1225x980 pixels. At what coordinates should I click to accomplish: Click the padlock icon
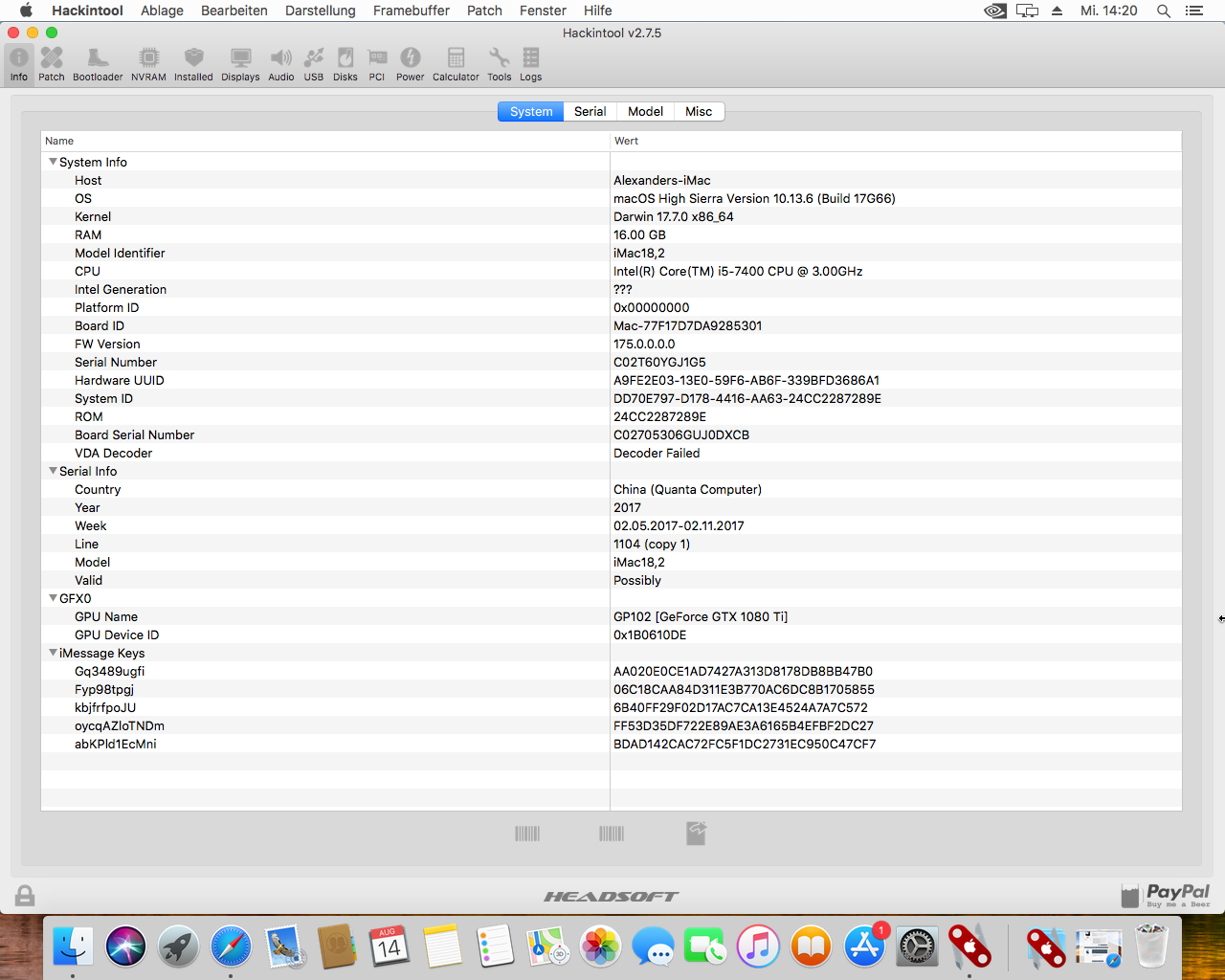click(25, 896)
